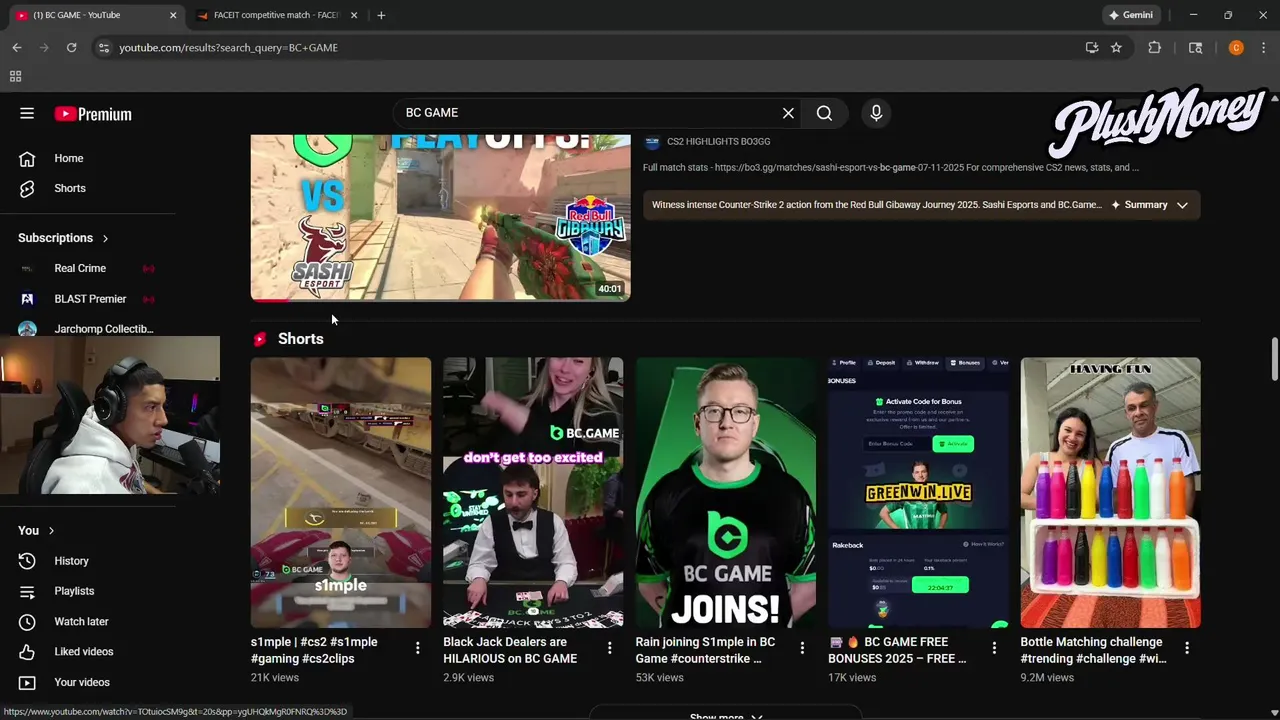Open options menu for Bottle Matching short
This screenshot has height=720, width=1280.
(x=1187, y=648)
